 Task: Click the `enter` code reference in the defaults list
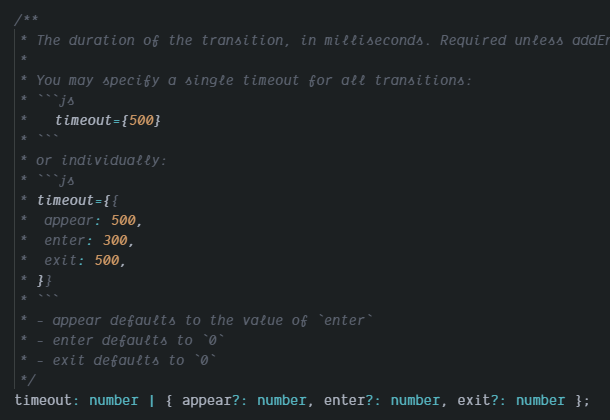345,321
